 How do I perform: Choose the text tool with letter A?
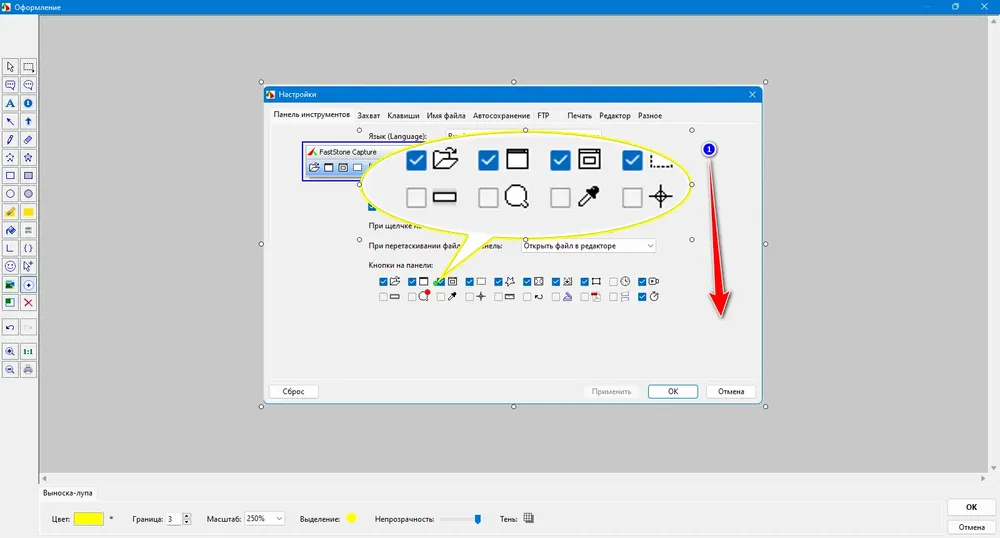pos(10,103)
